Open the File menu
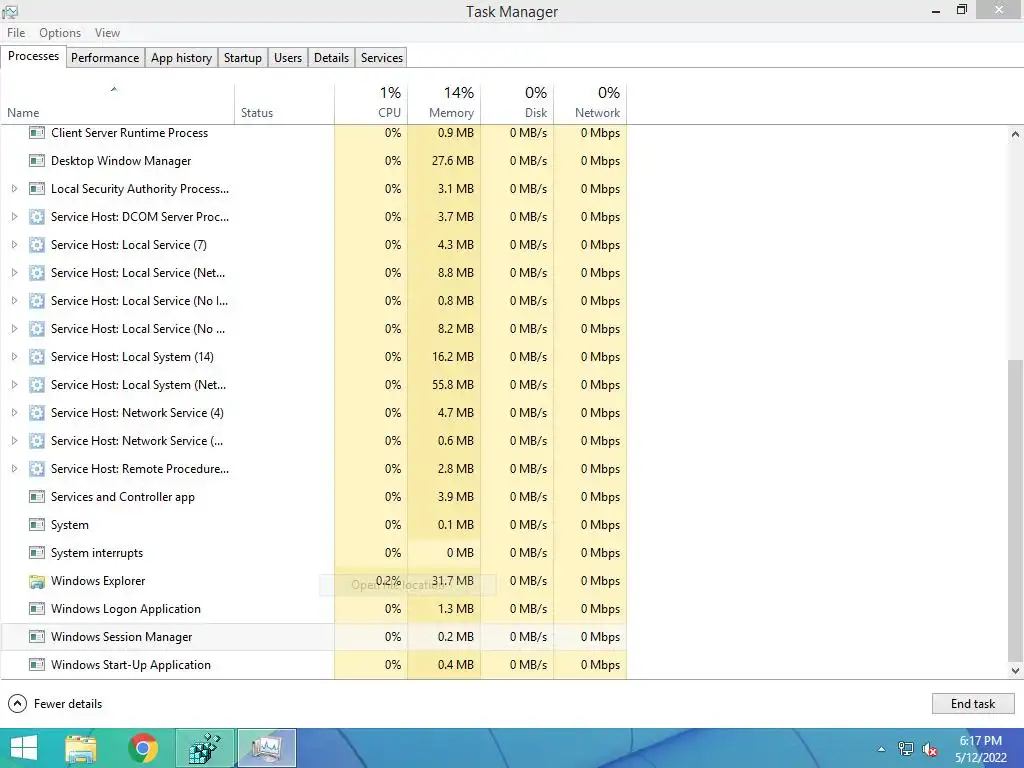Image resolution: width=1024 pixels, height=768 pixels. [16, 33]
